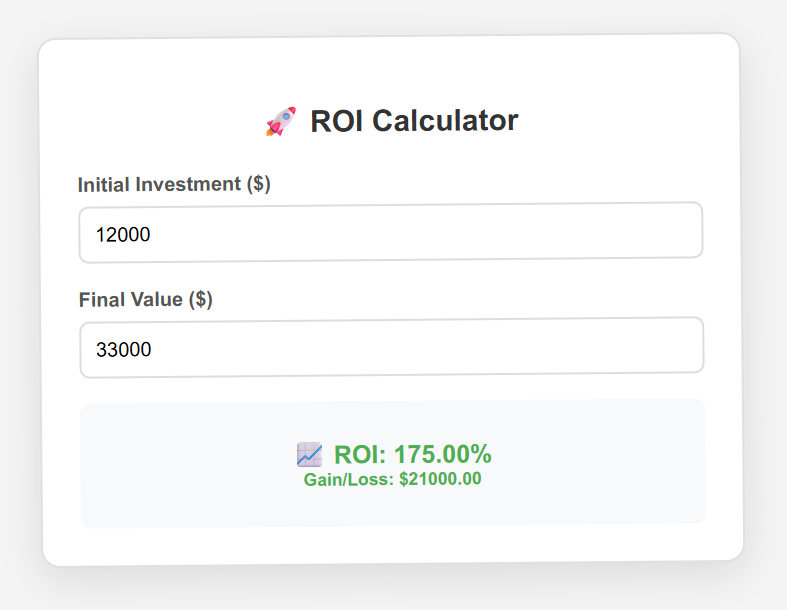Click the Gain/Loss: $21000.00 text
Image resolution: width=787 pixels, height=610 pixels.
(x=392, y=479)
